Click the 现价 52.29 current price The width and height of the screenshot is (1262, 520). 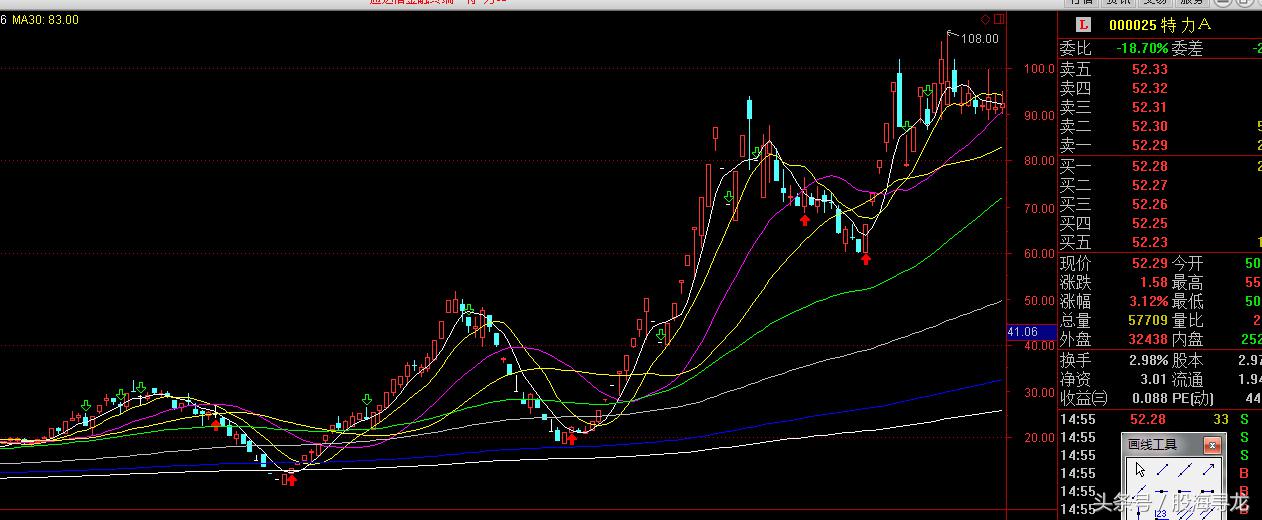pyautogui.click(x=1149, y=263)
